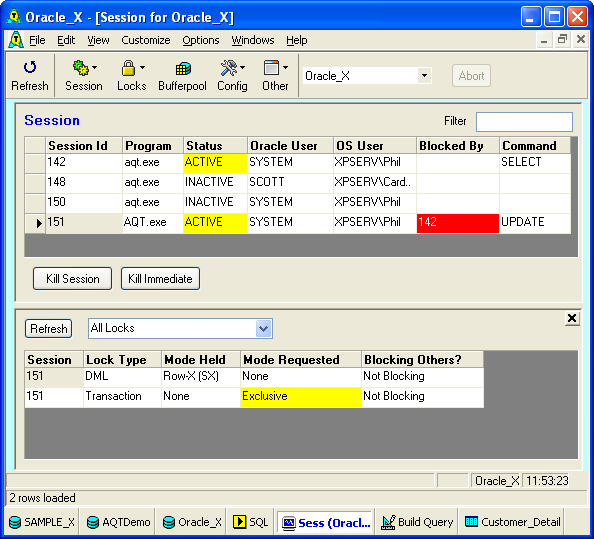Screen dimensions: 594x539
Task: Click the Refresh toolbar icon
Action: point(30,67)
